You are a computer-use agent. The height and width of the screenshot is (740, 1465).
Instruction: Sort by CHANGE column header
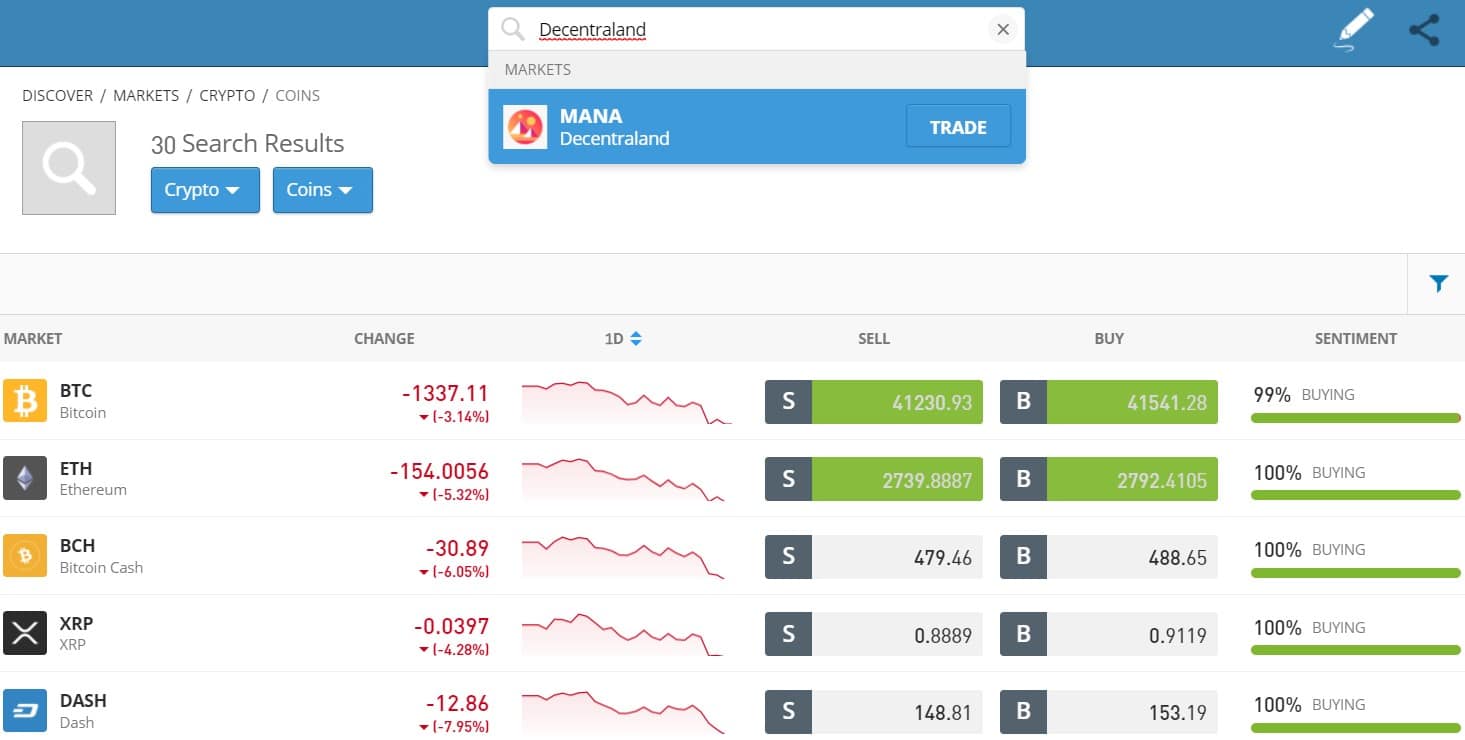pos(384,339)
